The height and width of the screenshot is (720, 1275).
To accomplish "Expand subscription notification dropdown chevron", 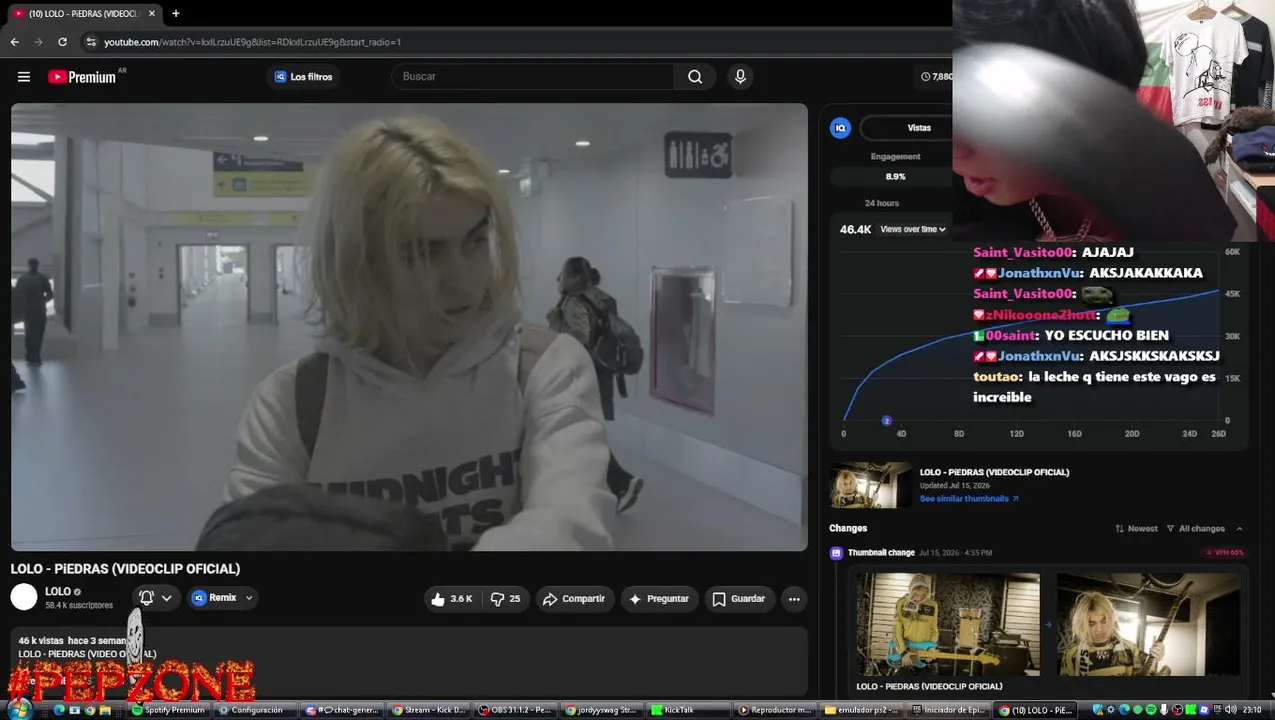I will point(167,598).
